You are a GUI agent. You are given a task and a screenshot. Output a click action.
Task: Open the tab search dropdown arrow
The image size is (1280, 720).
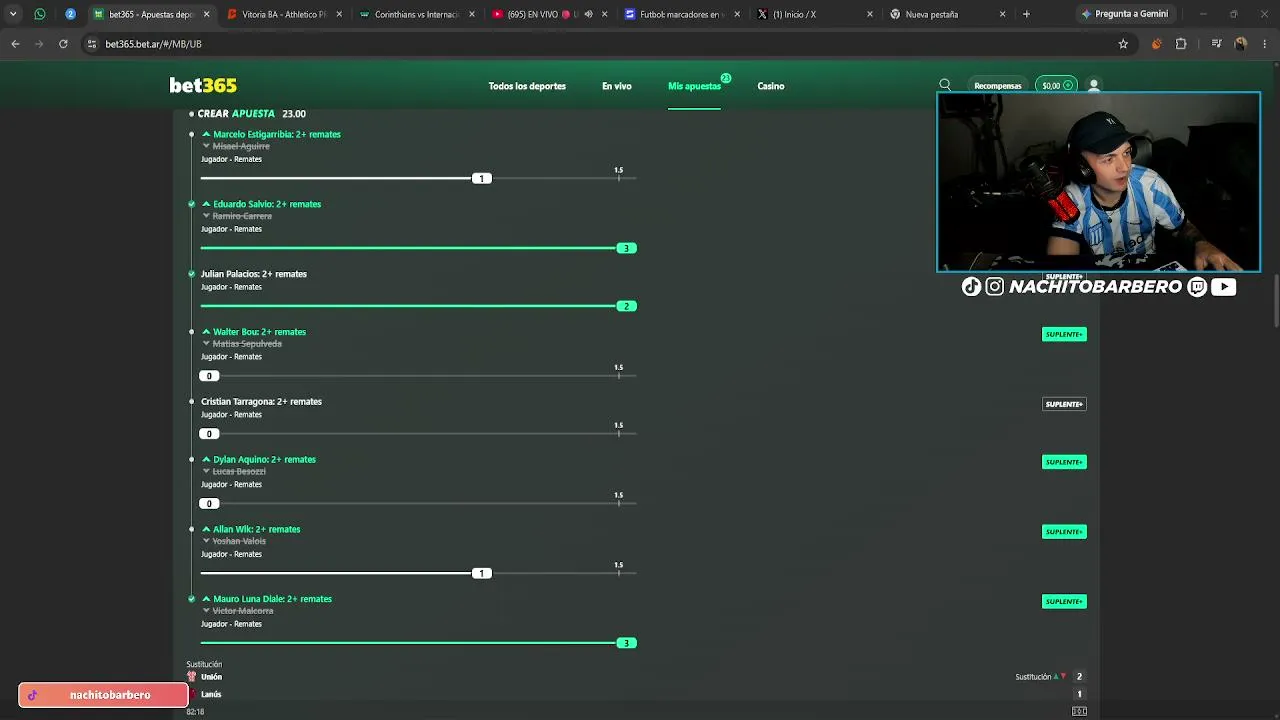tap(13, 14)
